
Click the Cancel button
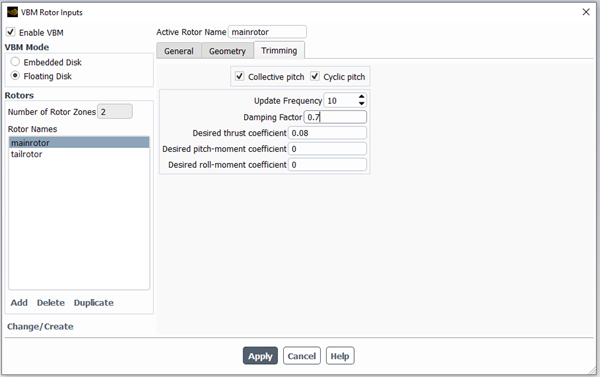[x=302, y=356]
